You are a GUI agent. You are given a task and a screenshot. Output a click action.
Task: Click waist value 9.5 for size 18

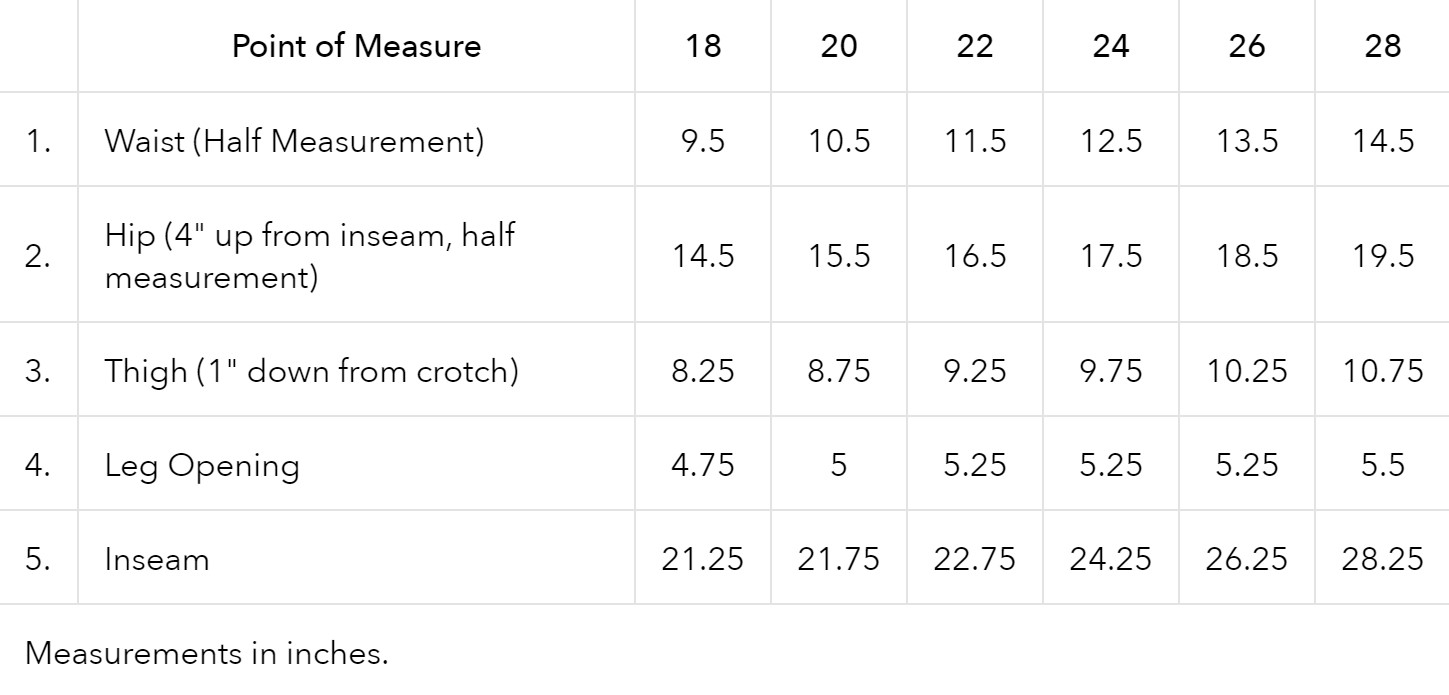coord(703,141)
